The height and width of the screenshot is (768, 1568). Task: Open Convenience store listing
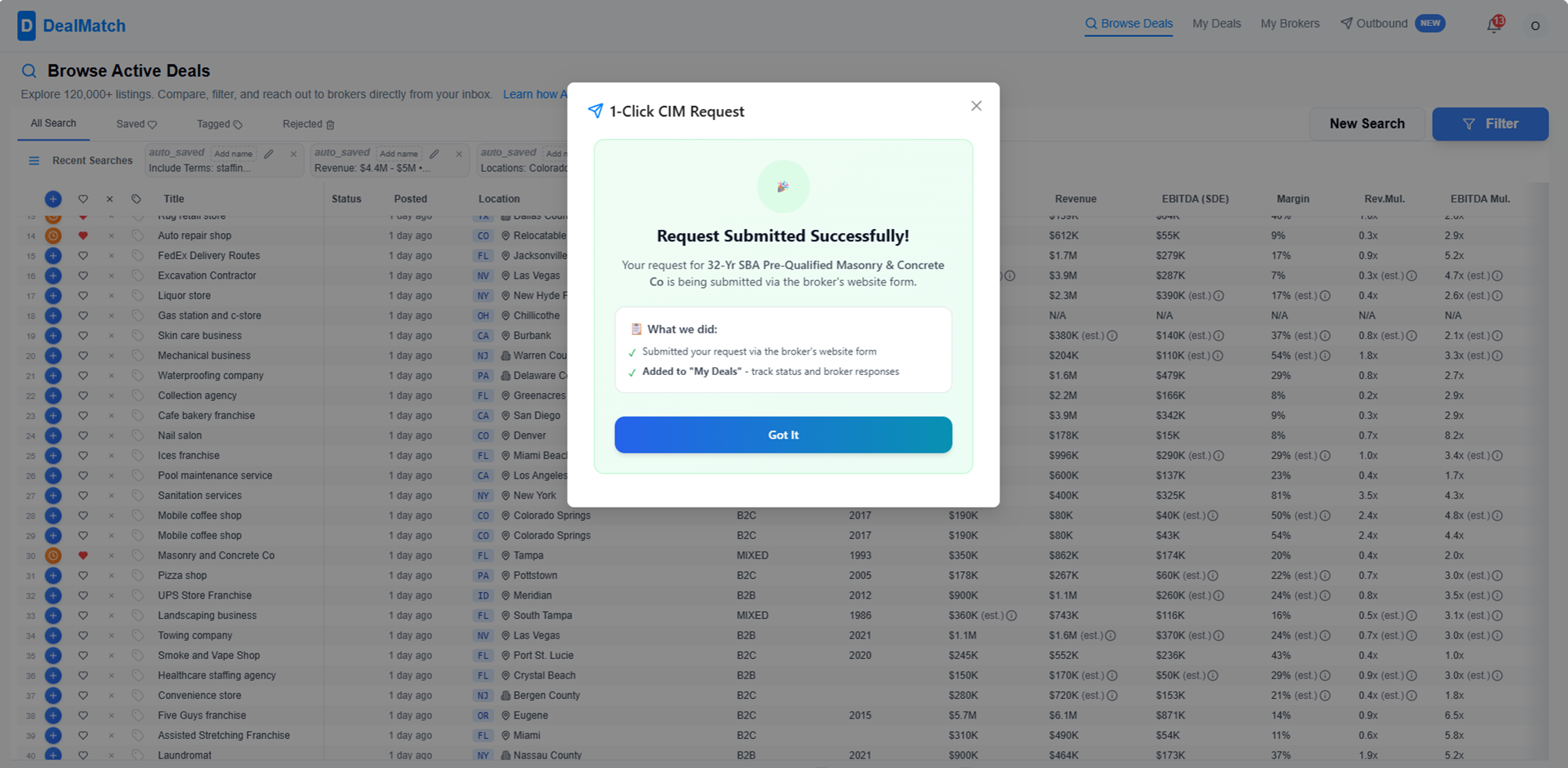pyautogui.click(x=199, y=695)
